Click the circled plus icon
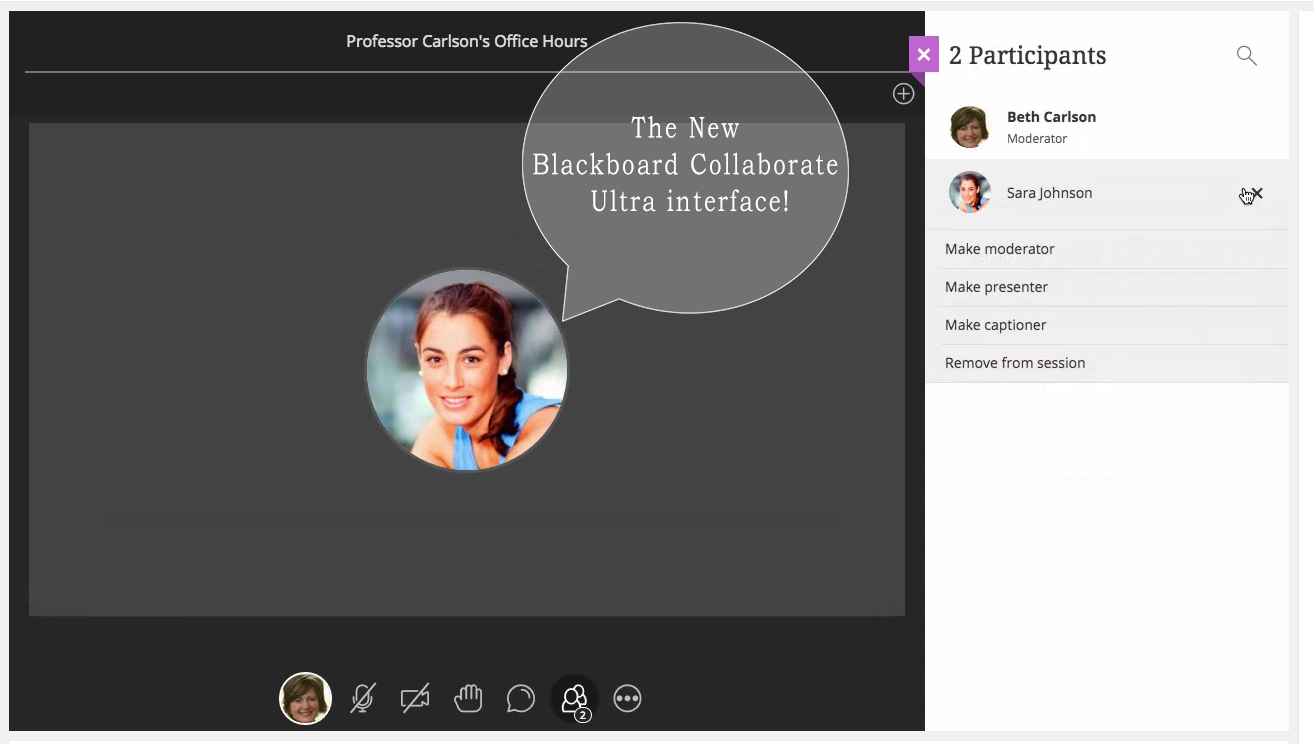The width and height of the screenshot is (1314, 744). 903,94
